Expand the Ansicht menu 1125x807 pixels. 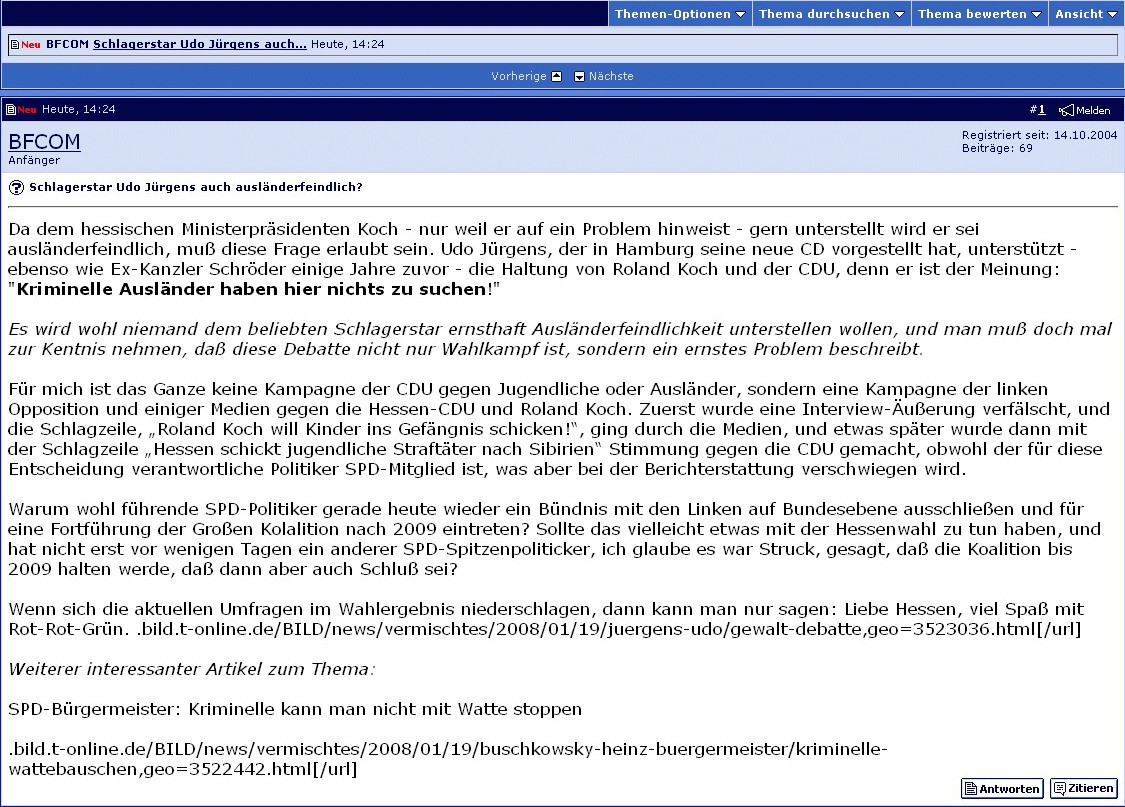[1086, 14]
